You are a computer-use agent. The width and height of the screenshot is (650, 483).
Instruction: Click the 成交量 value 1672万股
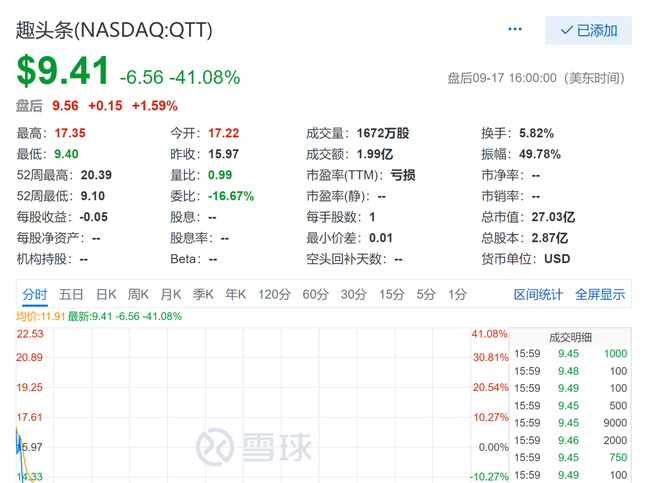click(383, 133)
